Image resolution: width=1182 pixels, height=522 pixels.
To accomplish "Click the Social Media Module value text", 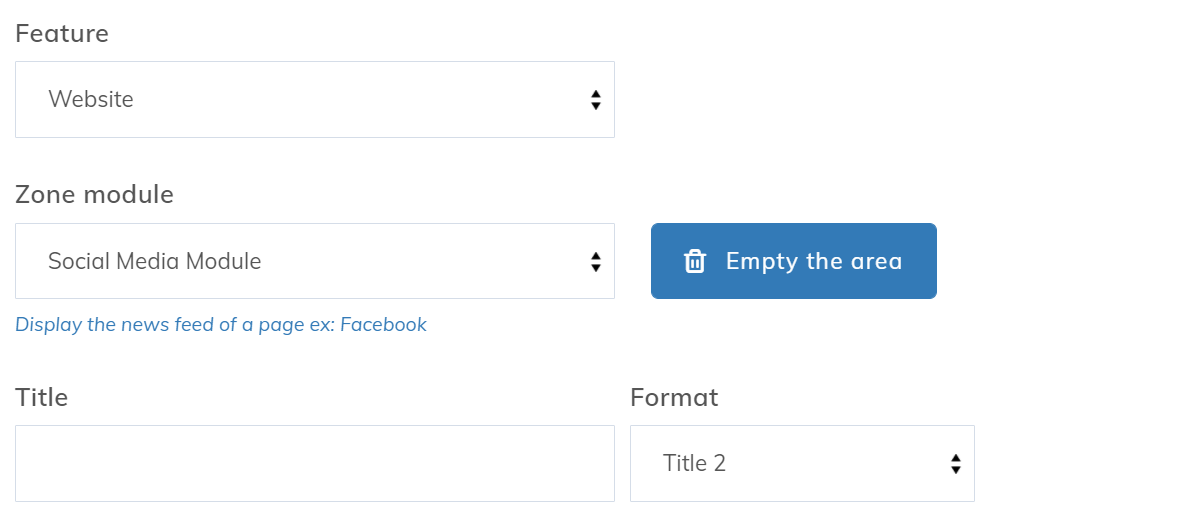I will (155, 262).
